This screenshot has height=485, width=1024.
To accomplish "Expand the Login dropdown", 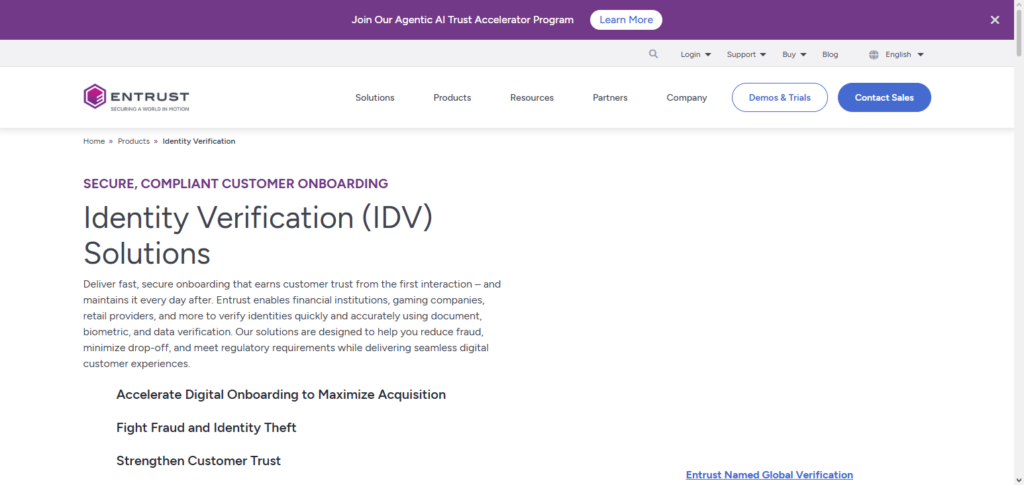I will pos(696,55).
